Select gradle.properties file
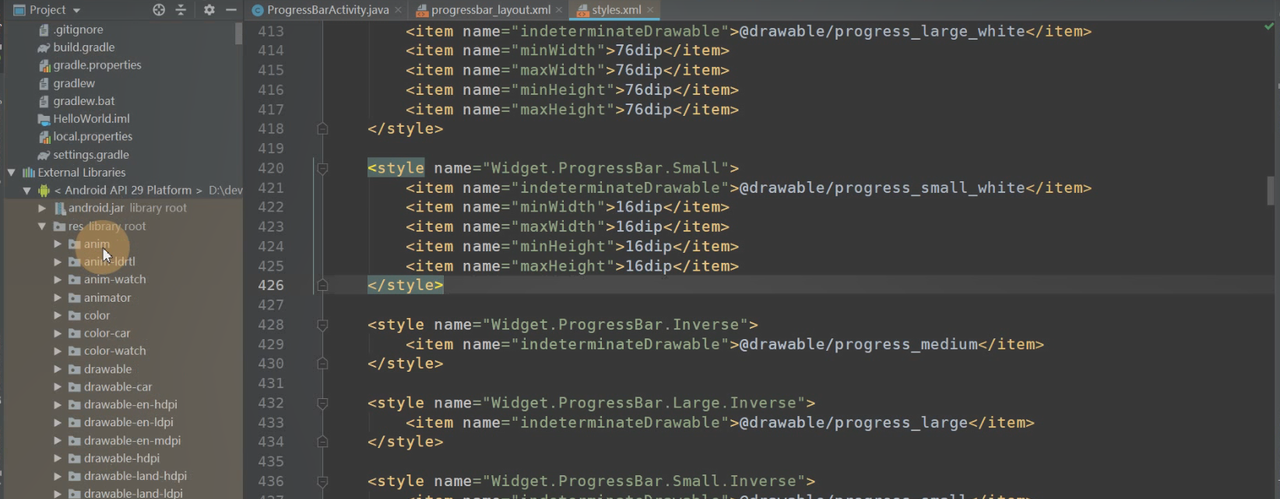The width and height of the screenshot is (1280, 499). point(96,65)
